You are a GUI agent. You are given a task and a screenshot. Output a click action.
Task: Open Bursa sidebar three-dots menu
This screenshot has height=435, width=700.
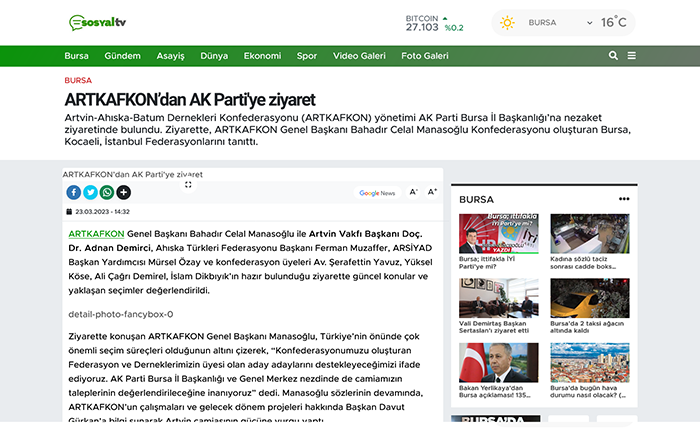(624, 199)
